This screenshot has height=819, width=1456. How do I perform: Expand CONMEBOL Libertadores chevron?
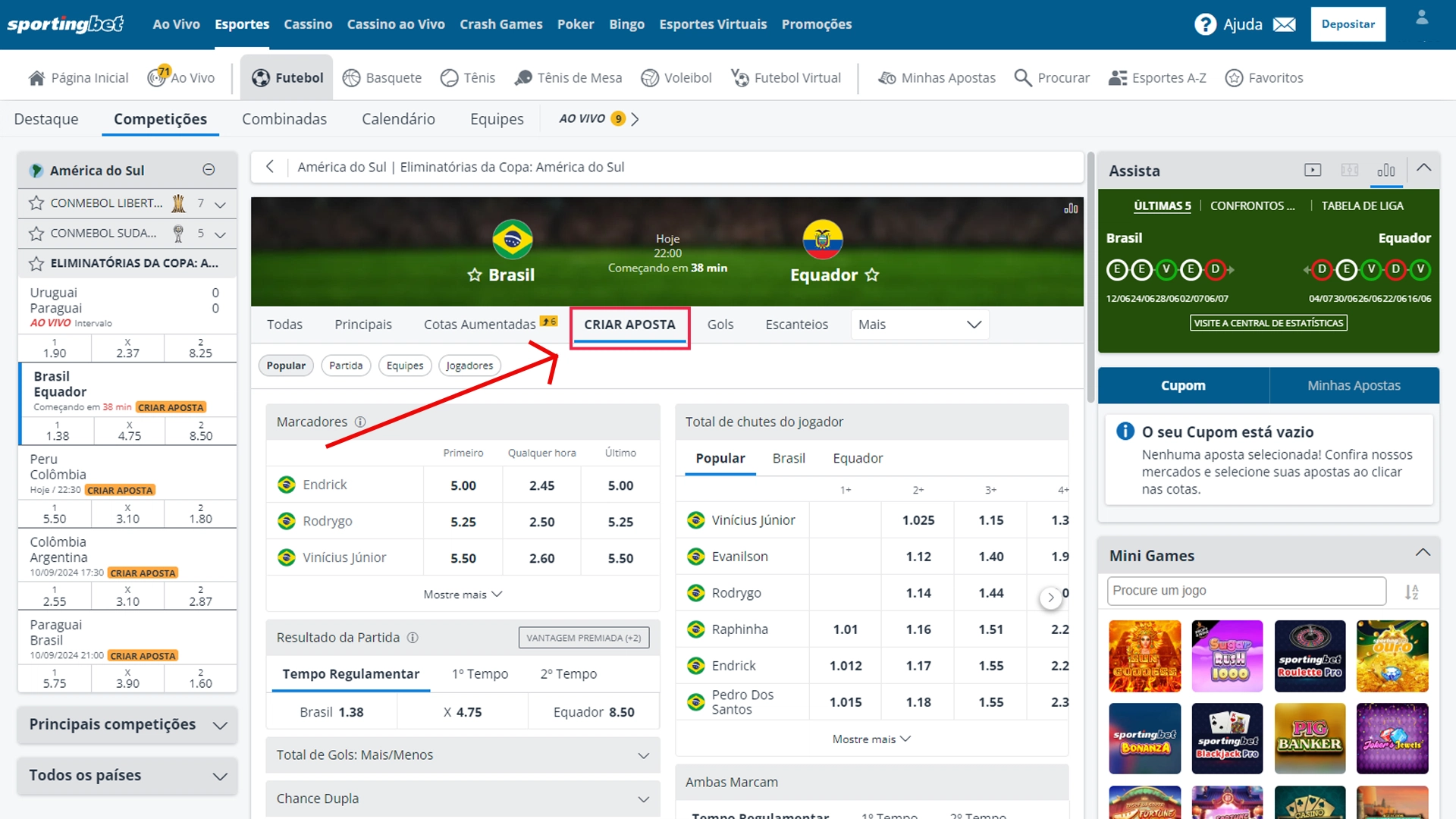pyautogui.click(x=220, y=205)
